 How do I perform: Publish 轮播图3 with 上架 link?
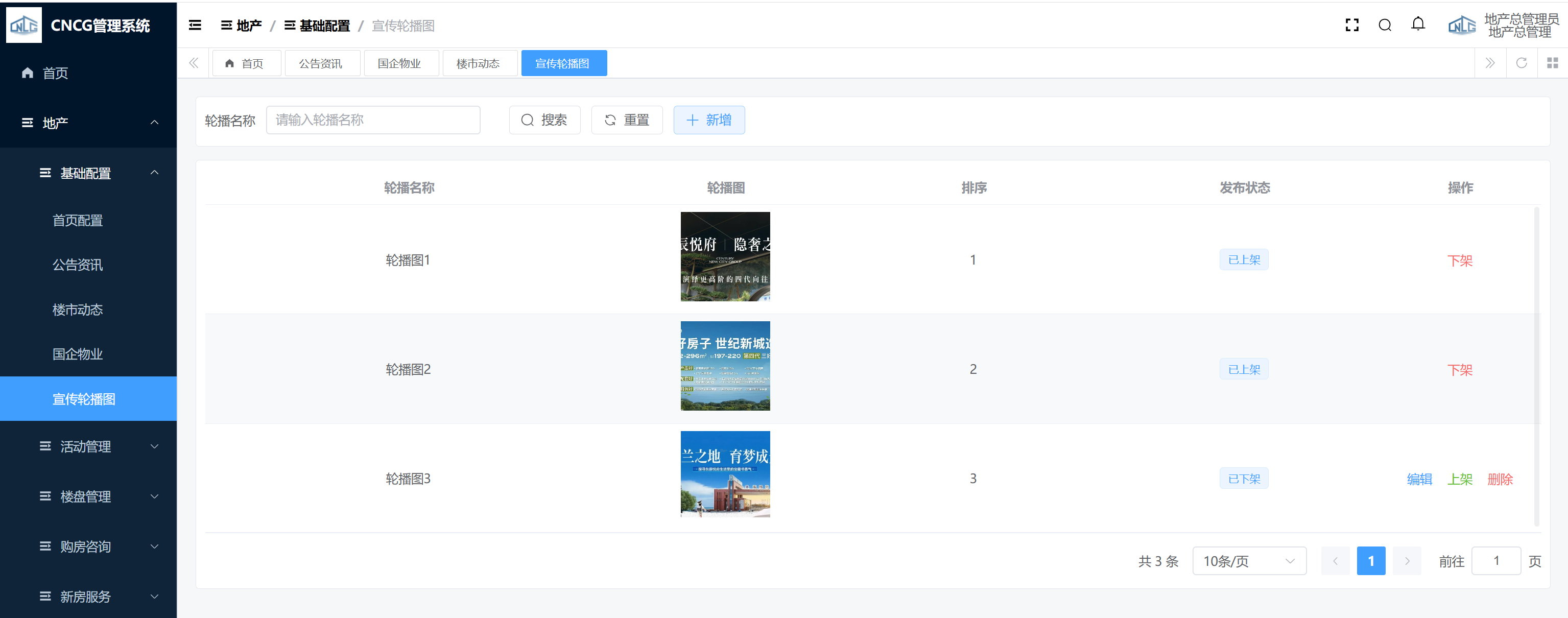[x=1459, y=479]
